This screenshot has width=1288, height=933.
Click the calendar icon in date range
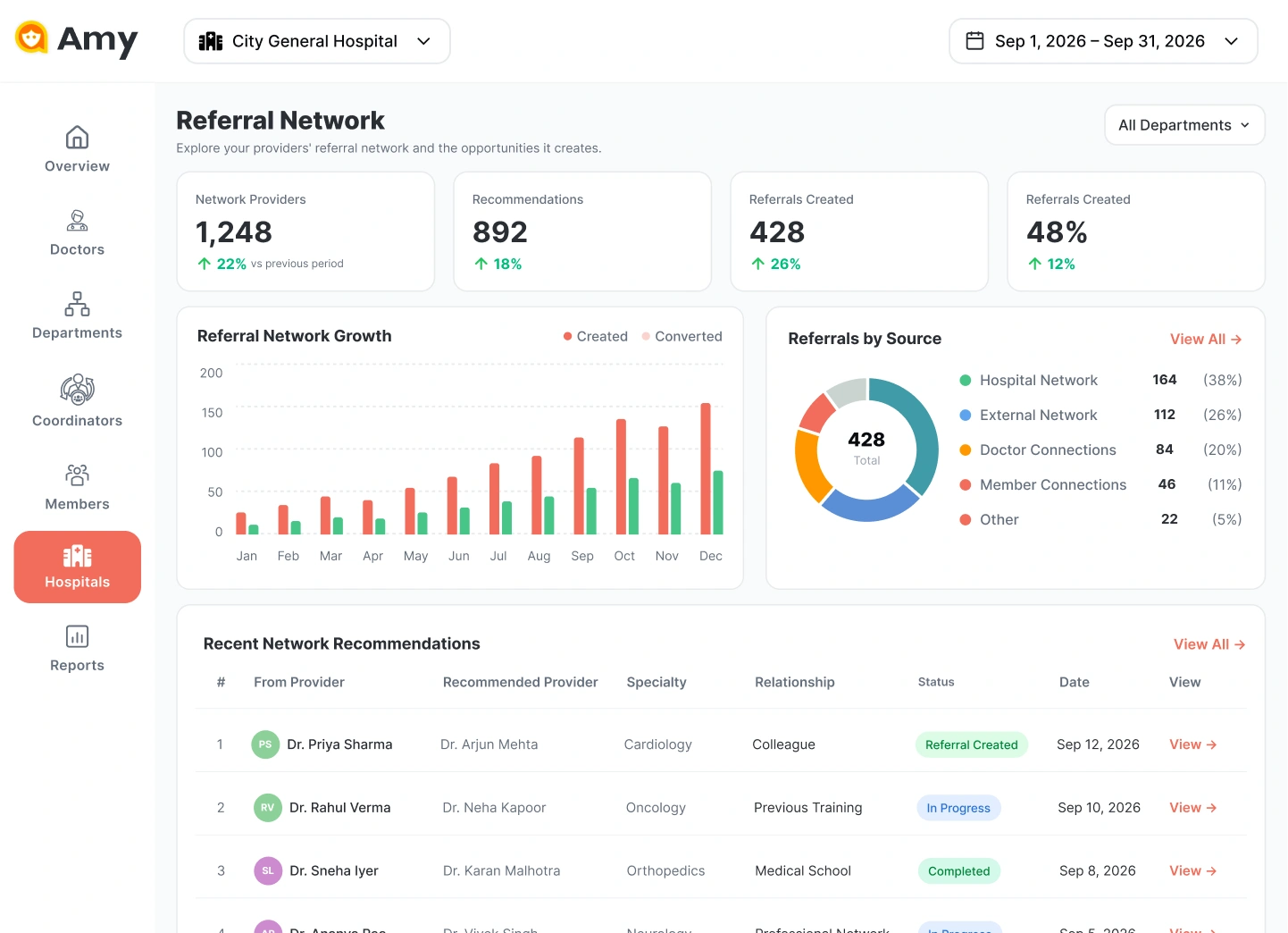(975, 41)
